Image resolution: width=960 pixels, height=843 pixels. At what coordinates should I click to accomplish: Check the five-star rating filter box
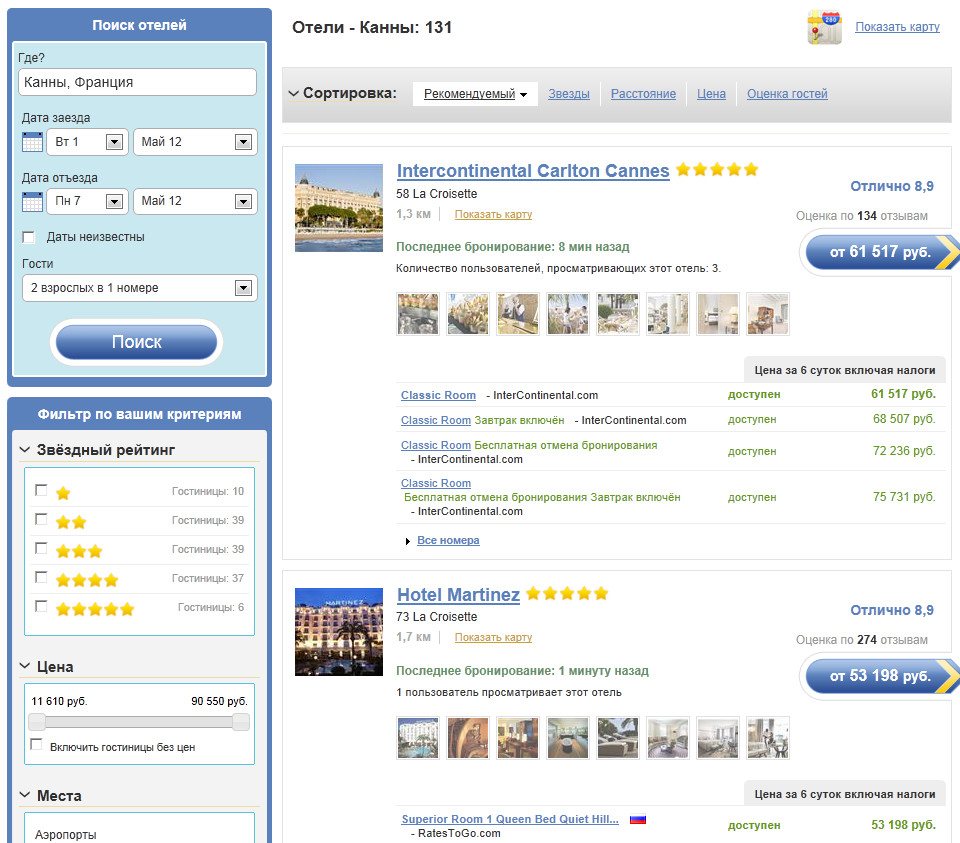point(41,606)
